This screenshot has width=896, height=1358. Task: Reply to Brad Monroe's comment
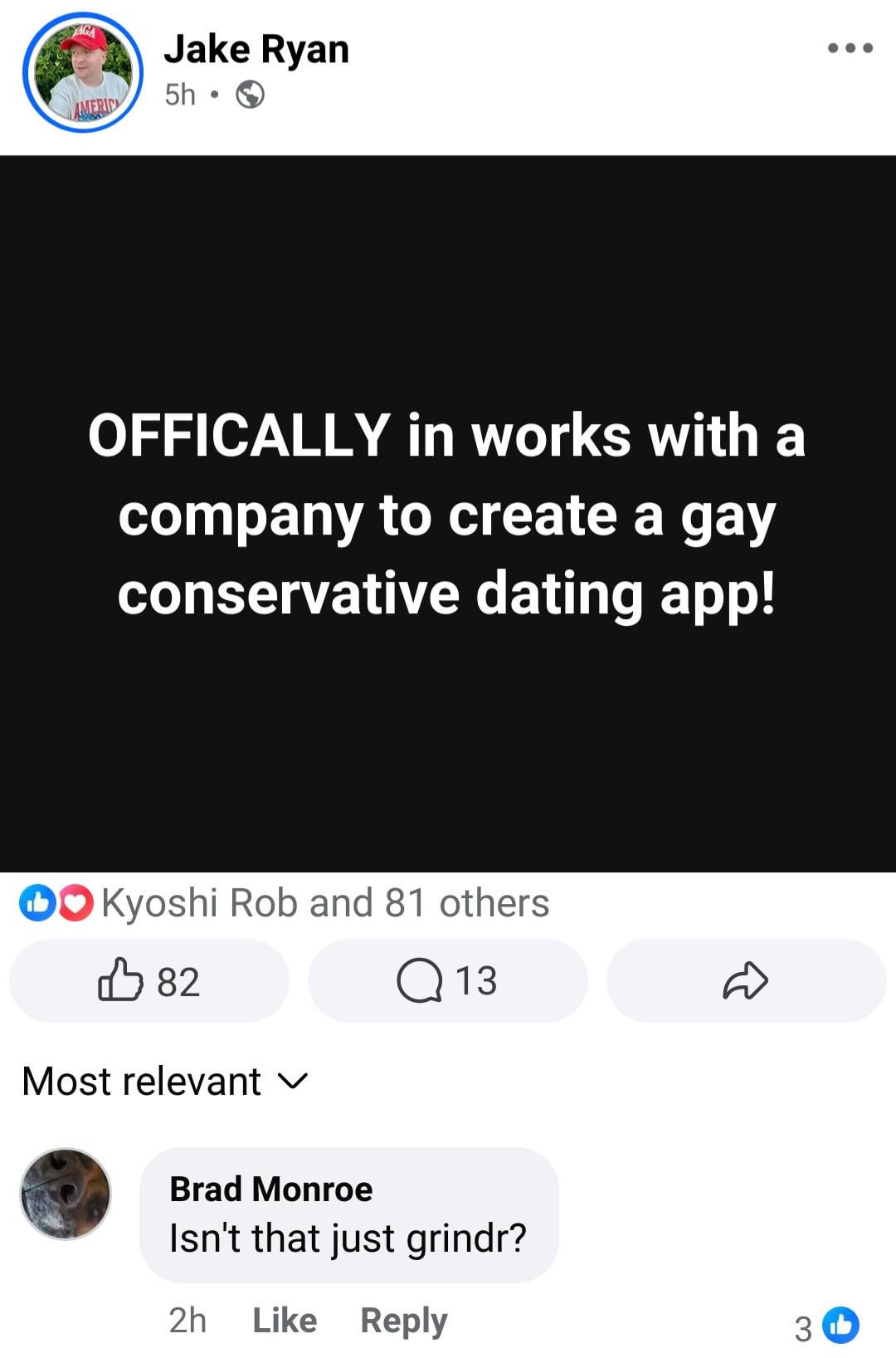click(x=404, y=1321)
